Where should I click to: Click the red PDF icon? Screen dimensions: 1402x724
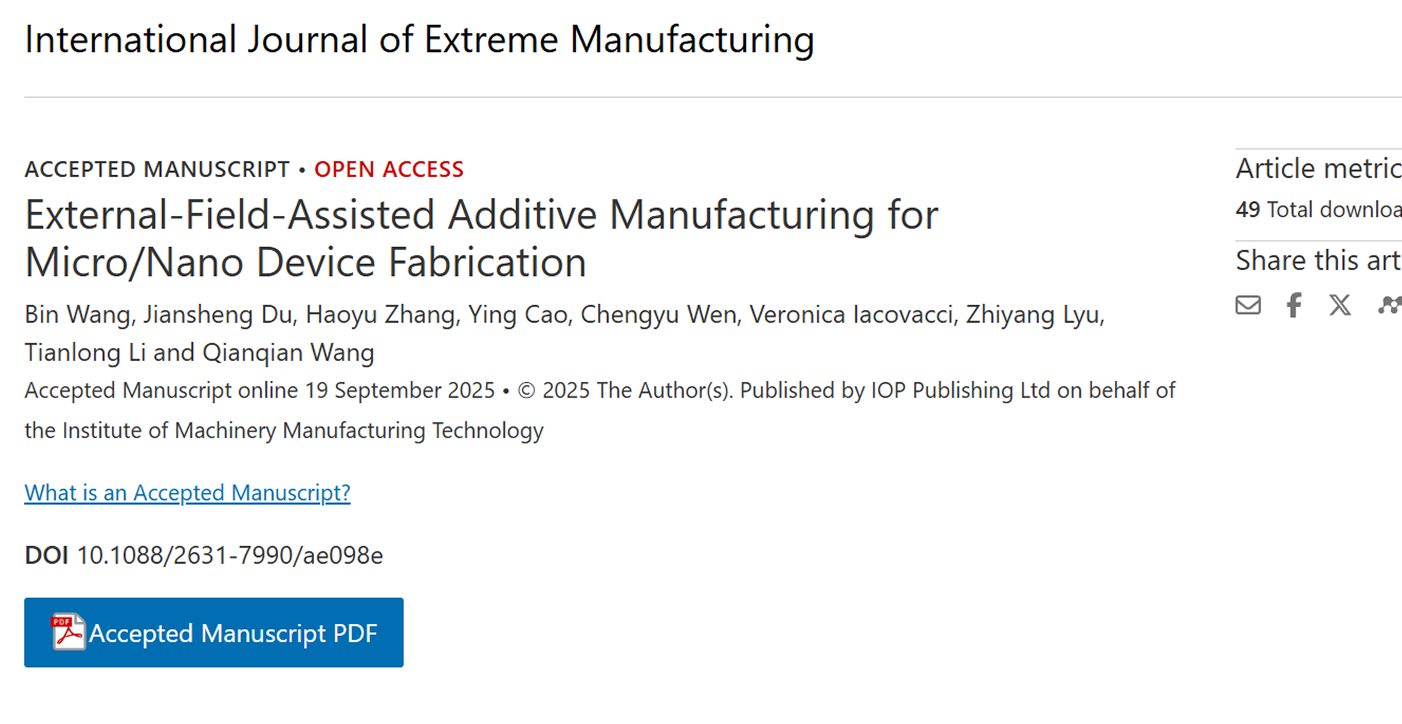pos(69,633)
